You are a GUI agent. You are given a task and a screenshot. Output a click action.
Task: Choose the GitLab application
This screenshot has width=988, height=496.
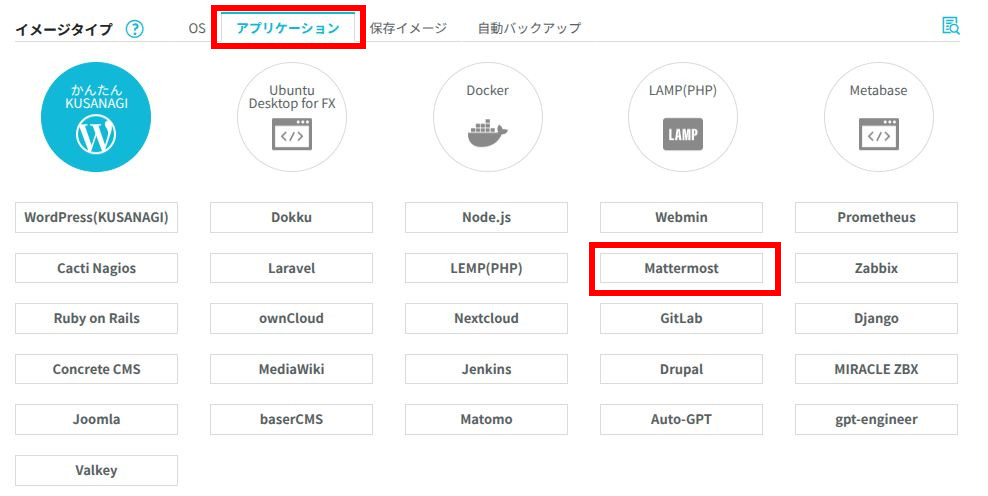(681, 318)
